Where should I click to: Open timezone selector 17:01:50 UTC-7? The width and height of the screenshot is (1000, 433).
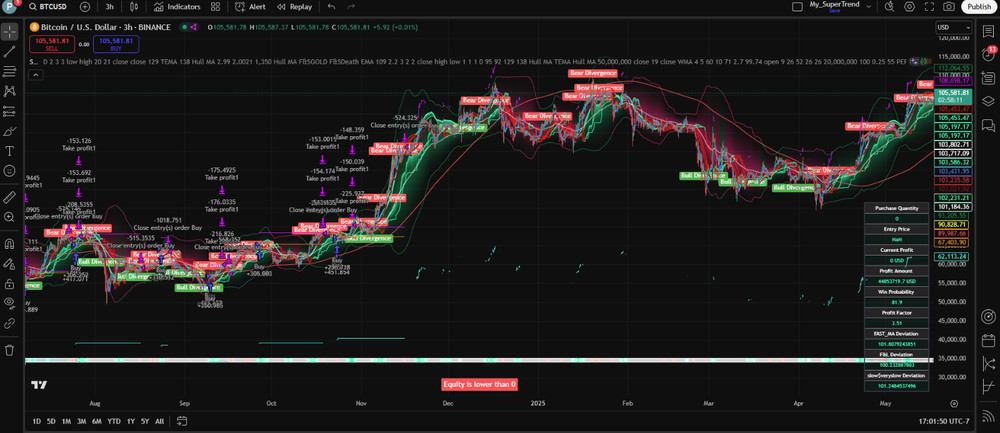(944, 421)
